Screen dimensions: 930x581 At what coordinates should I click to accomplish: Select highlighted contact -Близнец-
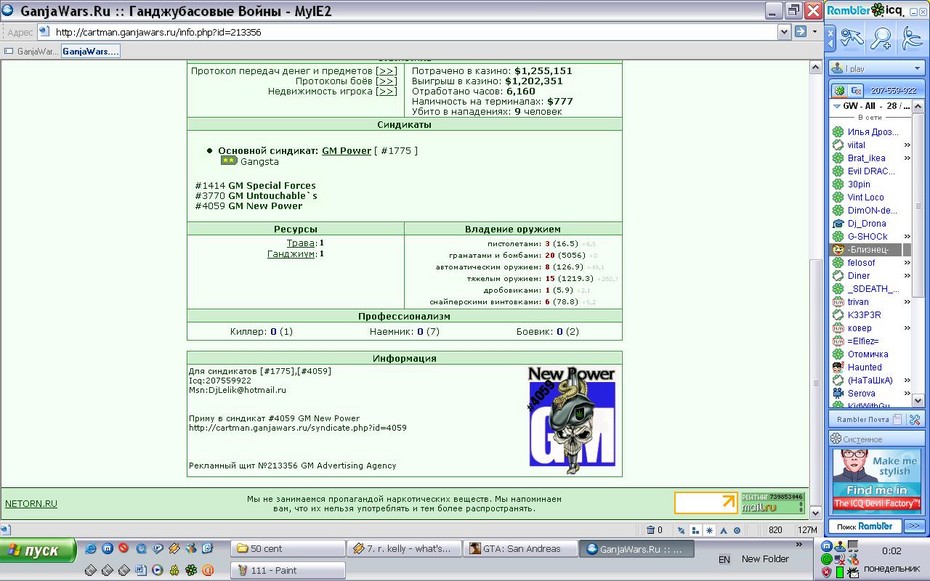(867, 250)
